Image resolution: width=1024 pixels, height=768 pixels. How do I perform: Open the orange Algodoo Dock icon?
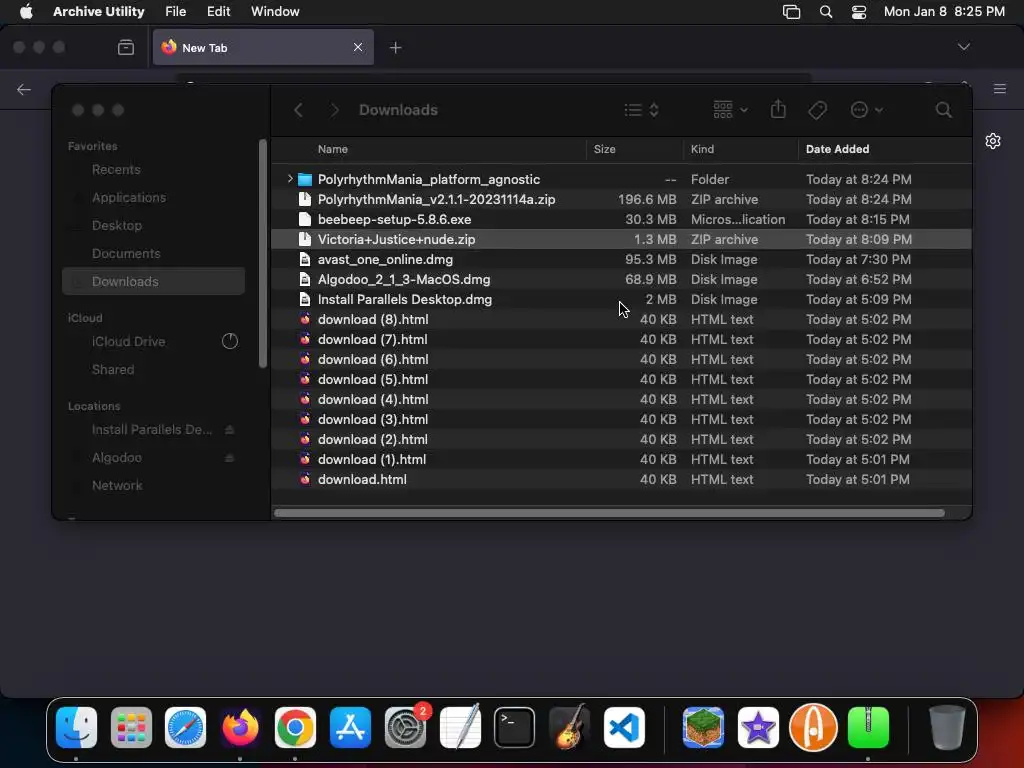pyautogui.click(x=813, y=727)
